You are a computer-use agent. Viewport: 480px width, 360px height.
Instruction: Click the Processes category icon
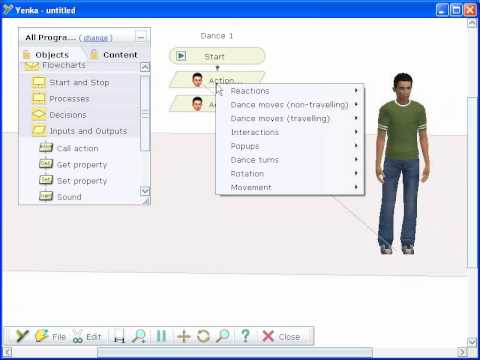point(39,98)
